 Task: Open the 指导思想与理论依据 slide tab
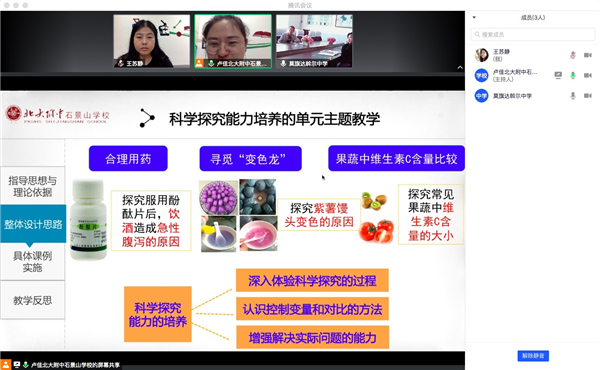pyautogui.click(x=33, y=186)
